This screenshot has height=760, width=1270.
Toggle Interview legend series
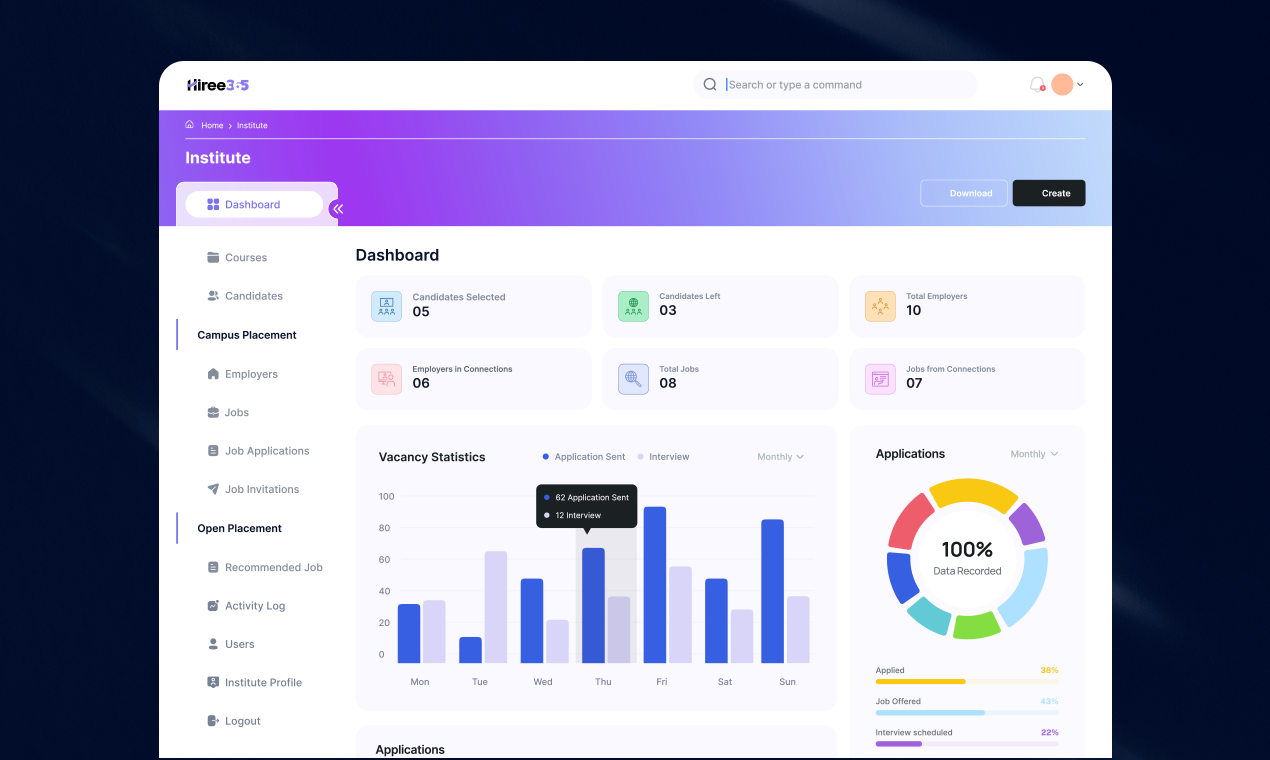(664, 457)
